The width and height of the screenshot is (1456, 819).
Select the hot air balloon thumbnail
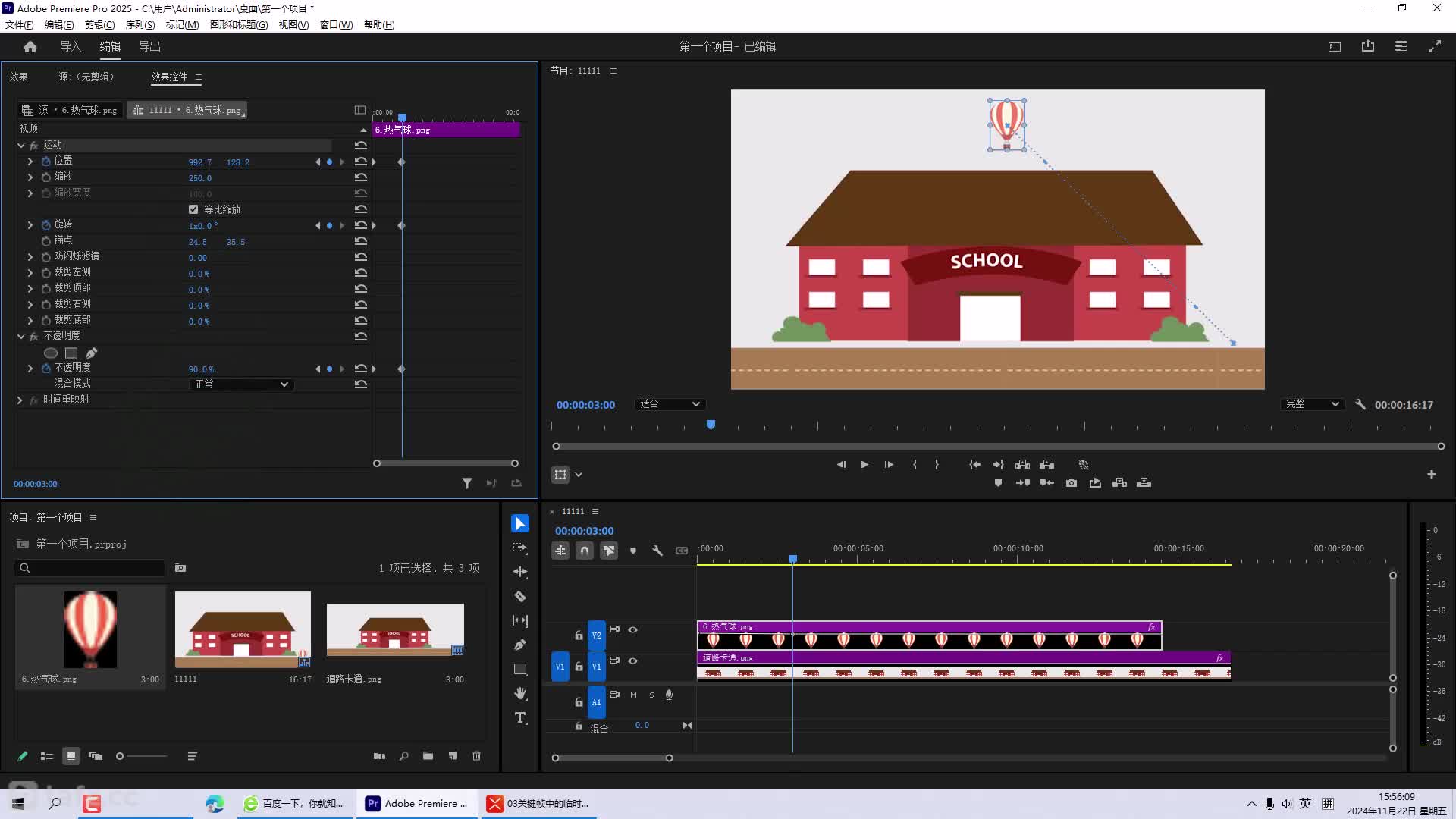click(x=90, y=629)
